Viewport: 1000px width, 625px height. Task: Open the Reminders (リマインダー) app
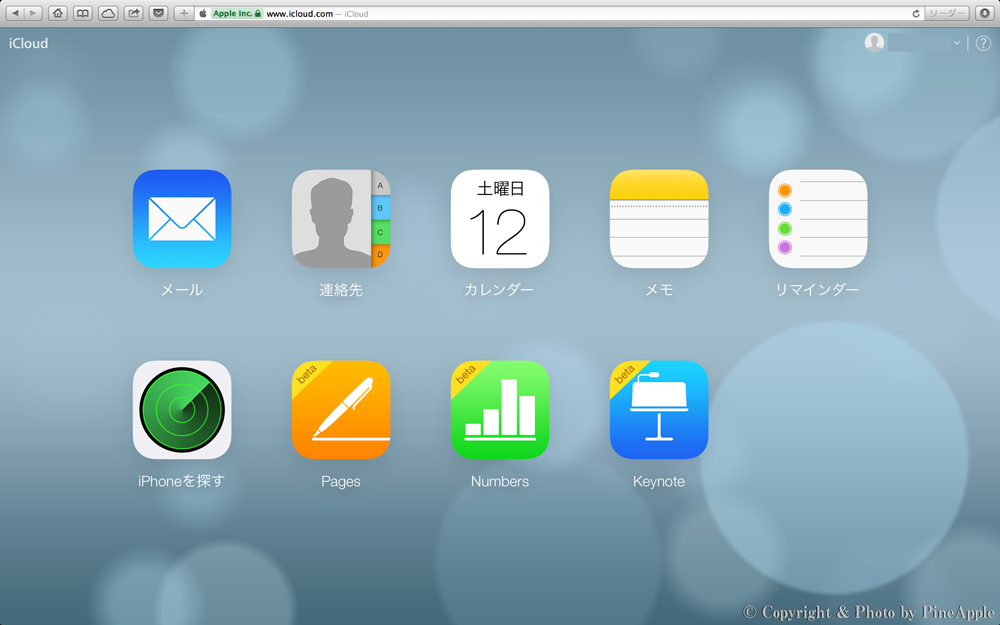click(x=817, y=219)
